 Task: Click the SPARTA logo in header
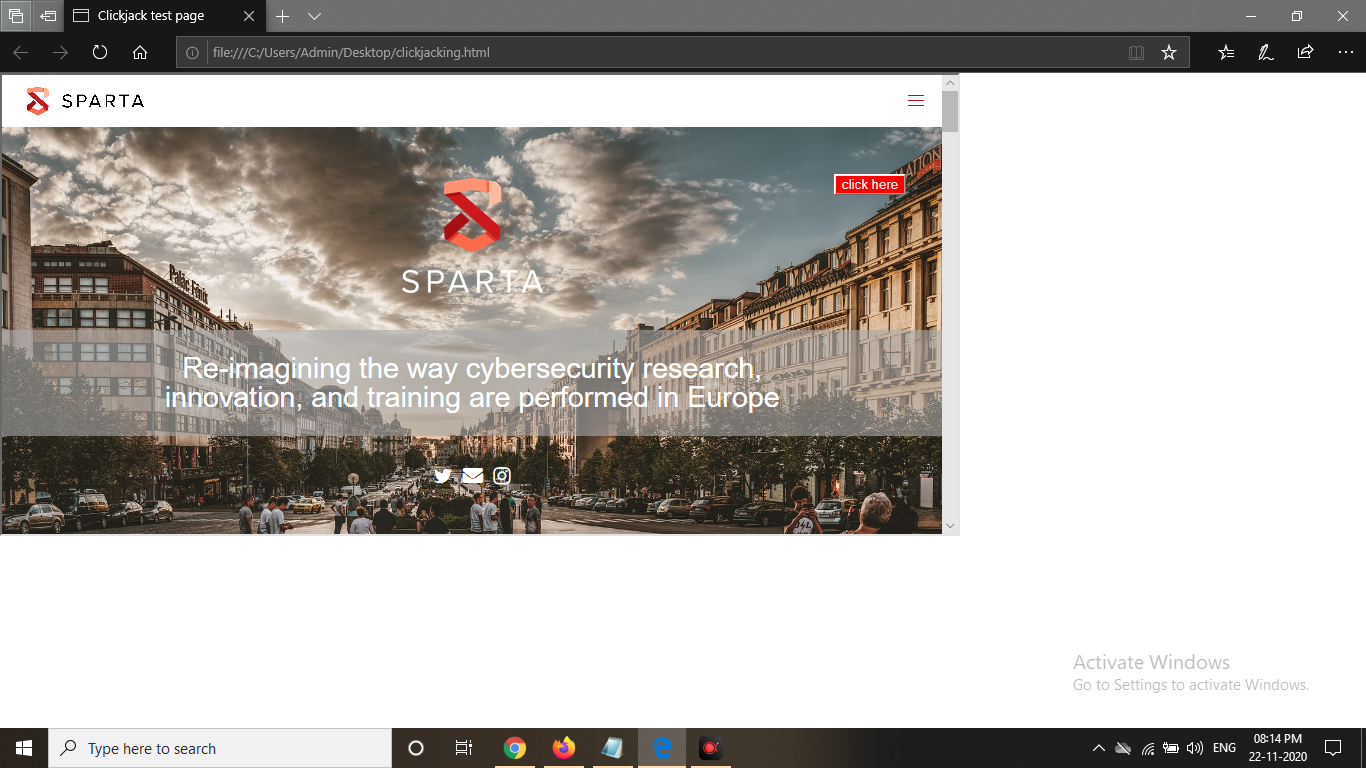(85, 101)
